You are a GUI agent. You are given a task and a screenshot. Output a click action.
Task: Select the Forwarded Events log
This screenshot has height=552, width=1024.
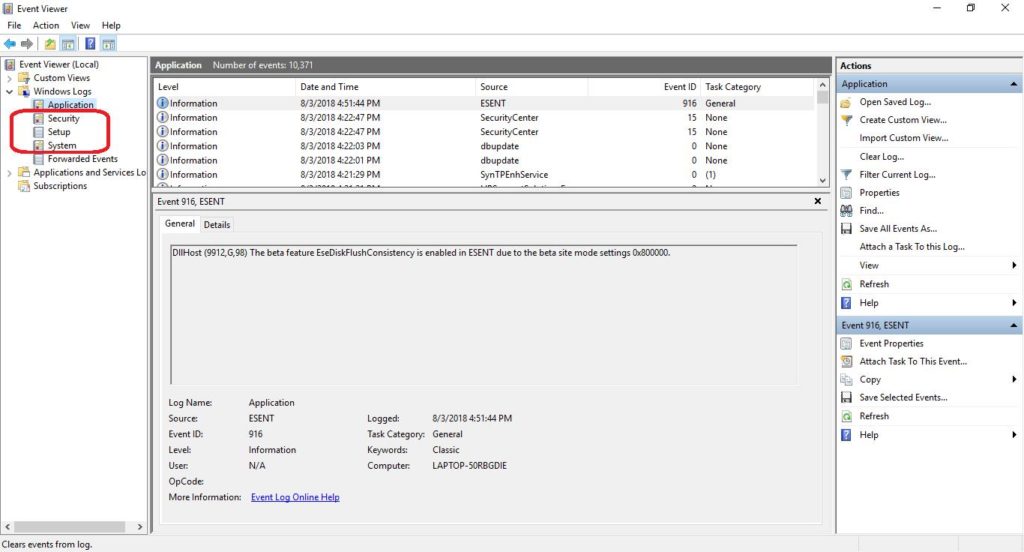pos(82,159)
